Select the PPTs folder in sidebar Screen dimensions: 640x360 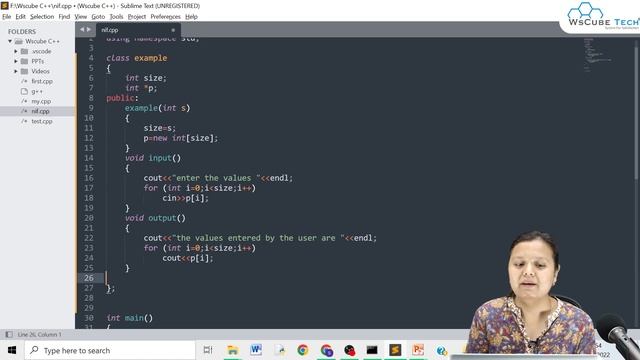coord(38,61)
